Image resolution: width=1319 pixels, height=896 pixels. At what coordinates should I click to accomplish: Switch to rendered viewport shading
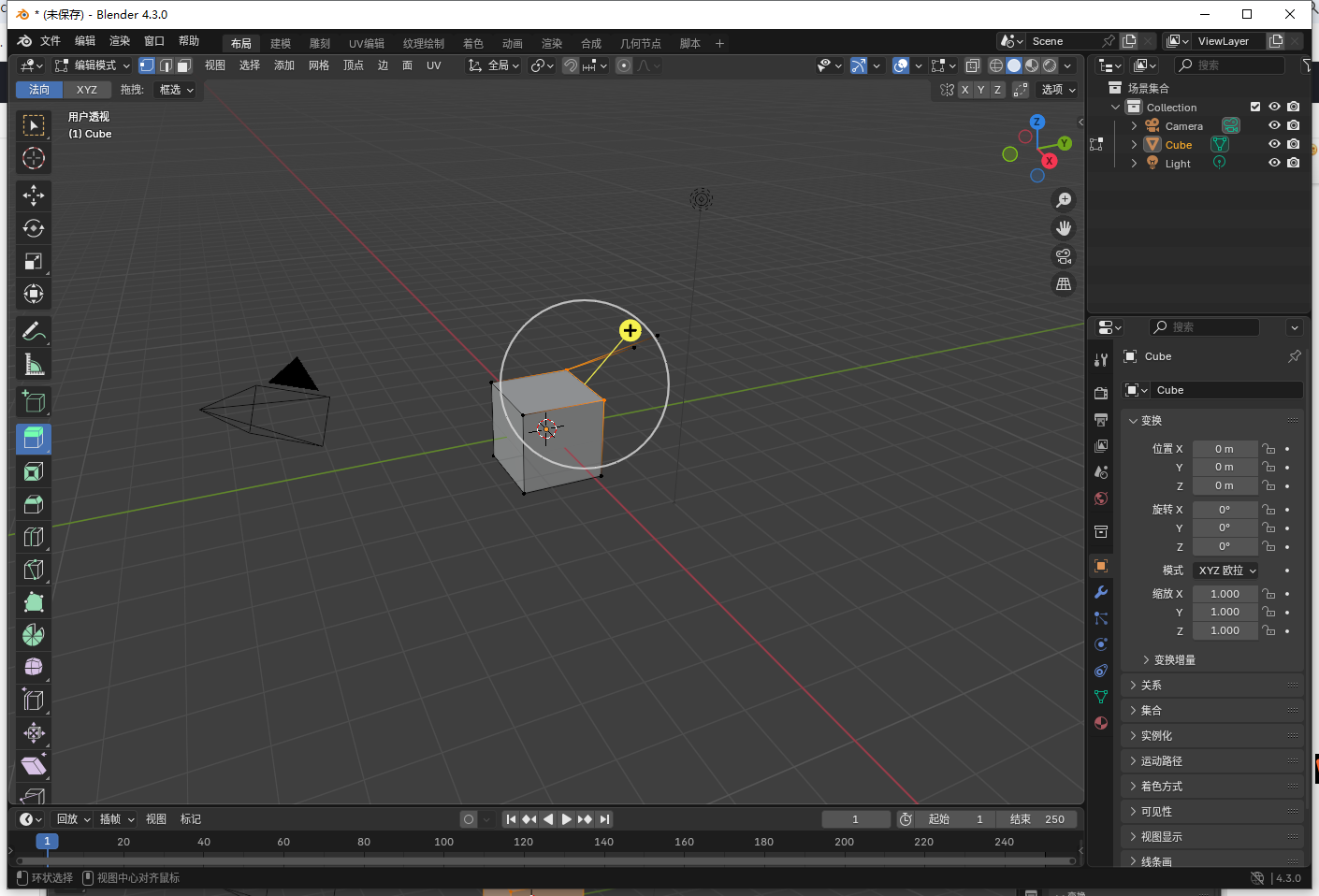(x=1050, y=65)
